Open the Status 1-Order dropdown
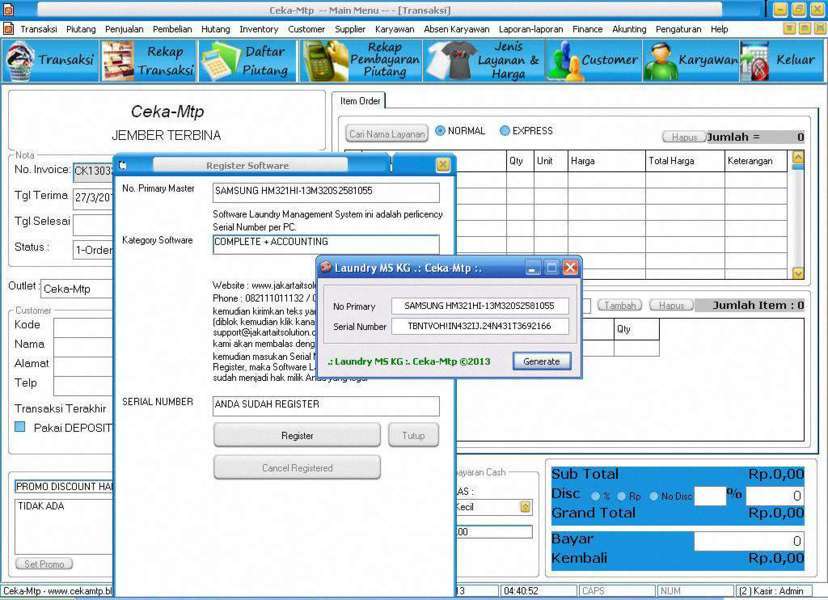828x600 pixels. tap(93, 249)
